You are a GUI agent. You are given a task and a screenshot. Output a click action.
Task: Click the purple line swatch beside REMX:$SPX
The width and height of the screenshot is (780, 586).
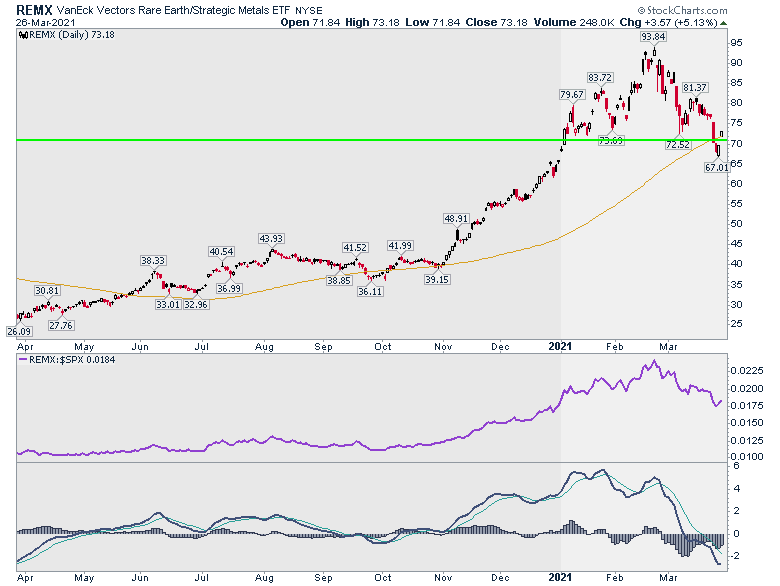[23, 359]
